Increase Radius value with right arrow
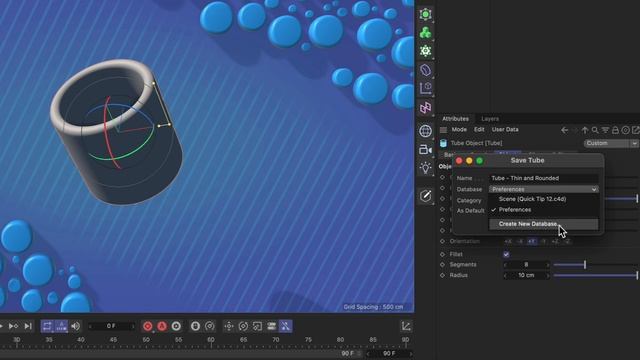Screen dimensions: 640x360 pos(548,276)
